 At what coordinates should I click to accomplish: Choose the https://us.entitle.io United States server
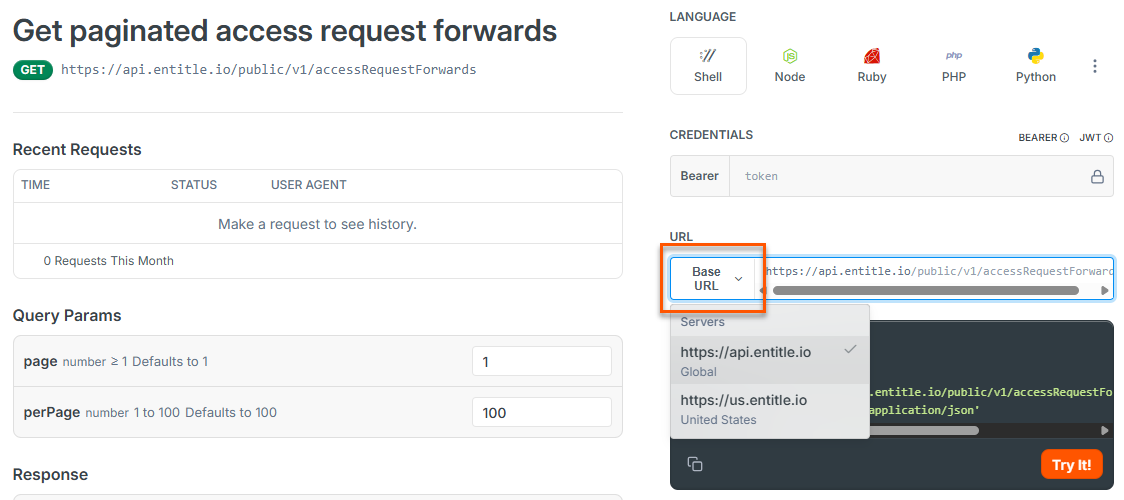coord(769,408)
